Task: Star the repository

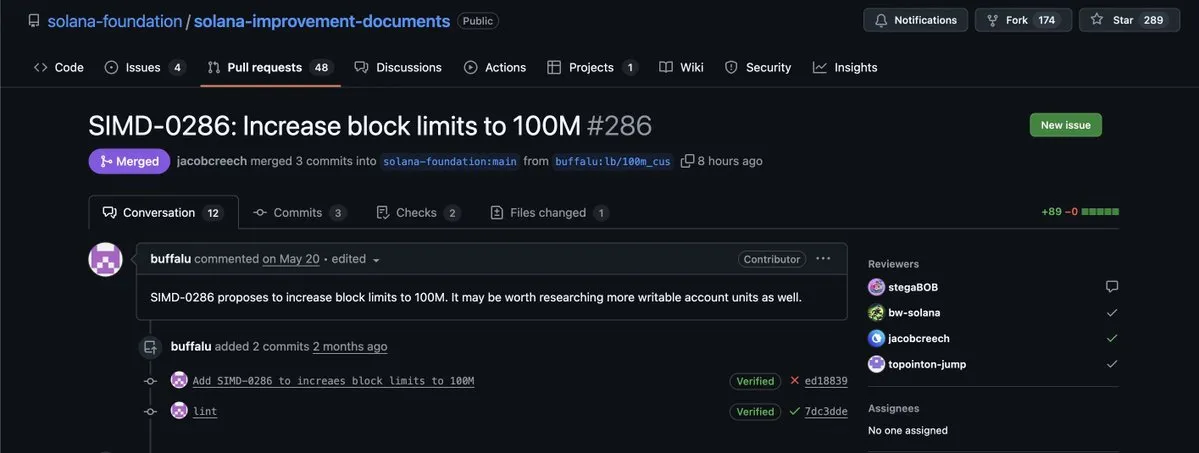Action: 1129,20
